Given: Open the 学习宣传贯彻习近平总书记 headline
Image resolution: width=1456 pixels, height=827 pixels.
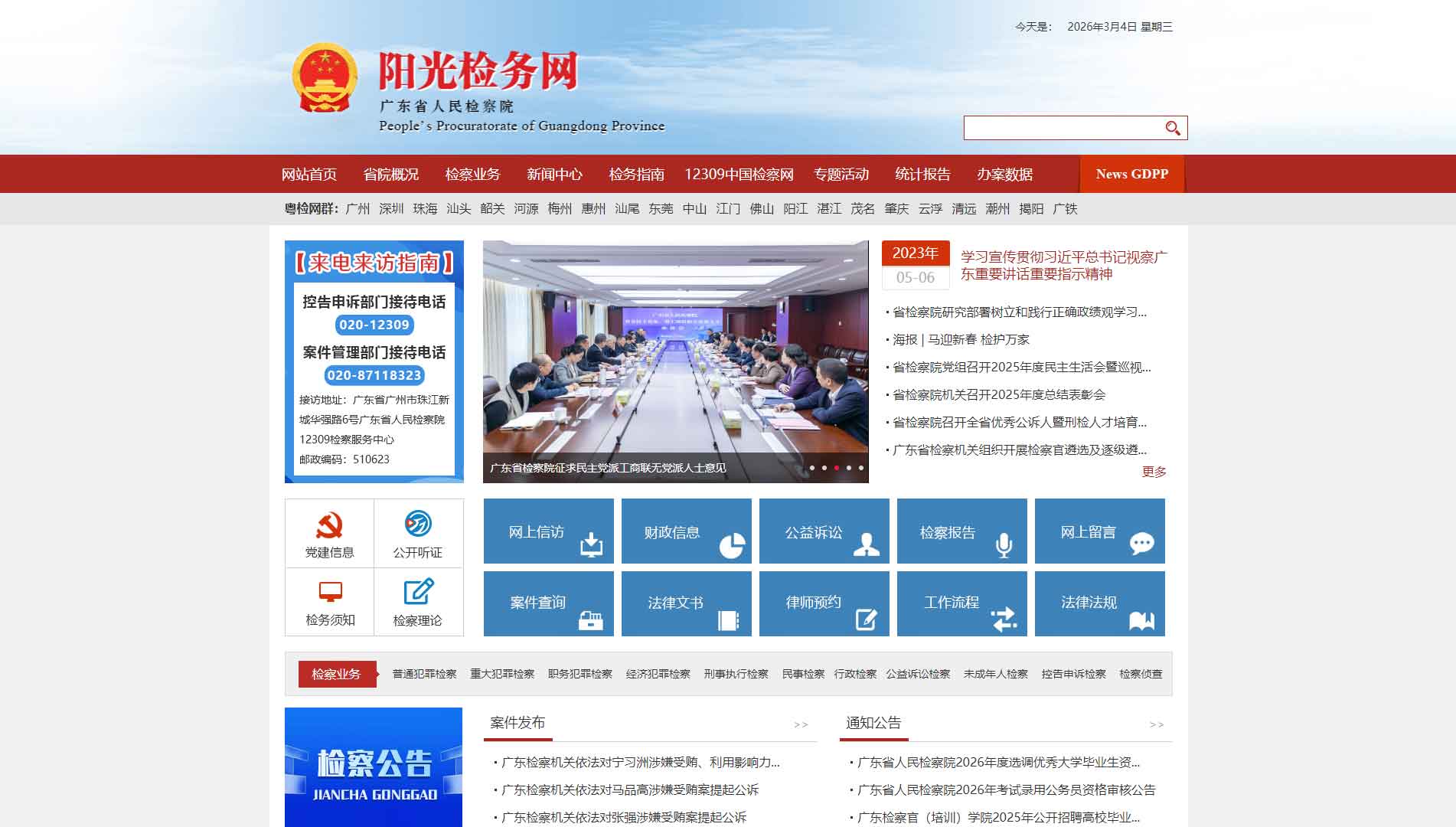Looking at the screenshot, I should coord(1064,266).
